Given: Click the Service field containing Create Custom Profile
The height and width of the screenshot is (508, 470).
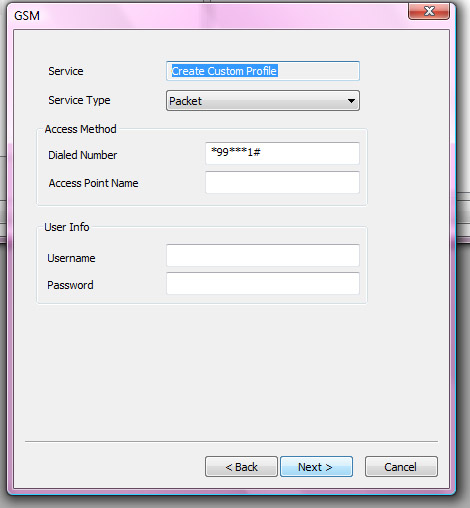Looking at the screenshot, I should click(x=263, y=71).
